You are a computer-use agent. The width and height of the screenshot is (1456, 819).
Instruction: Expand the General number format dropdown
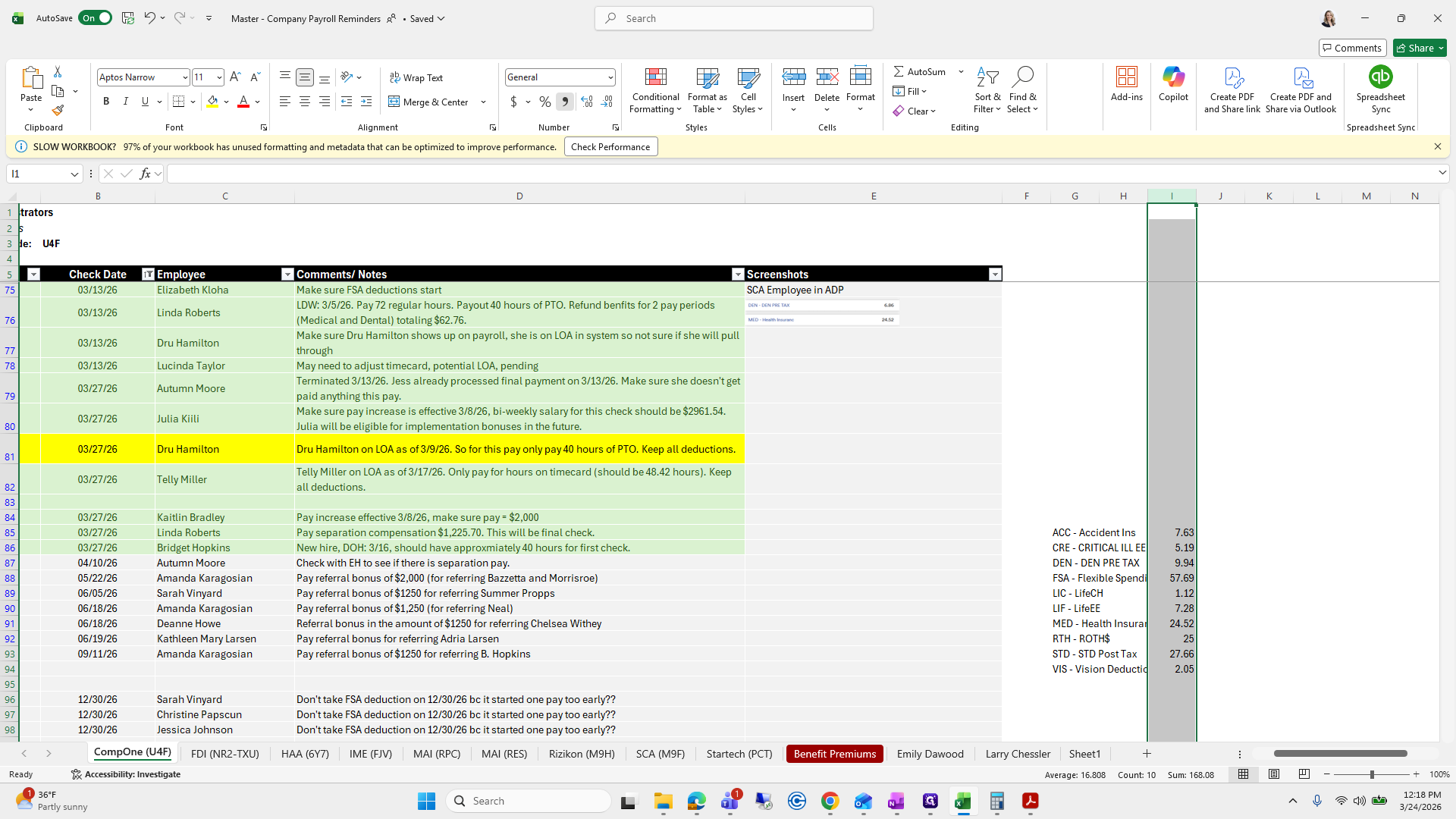(x=610, y=77)
